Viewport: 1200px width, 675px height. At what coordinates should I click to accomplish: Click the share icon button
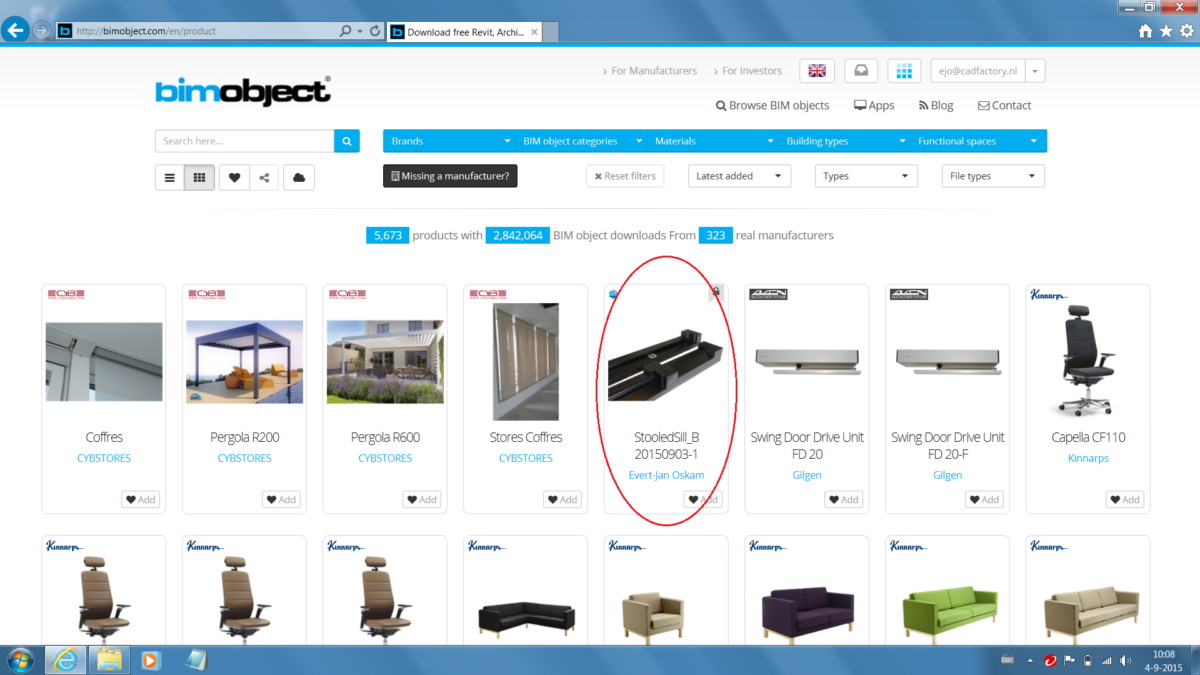[264, 178]
